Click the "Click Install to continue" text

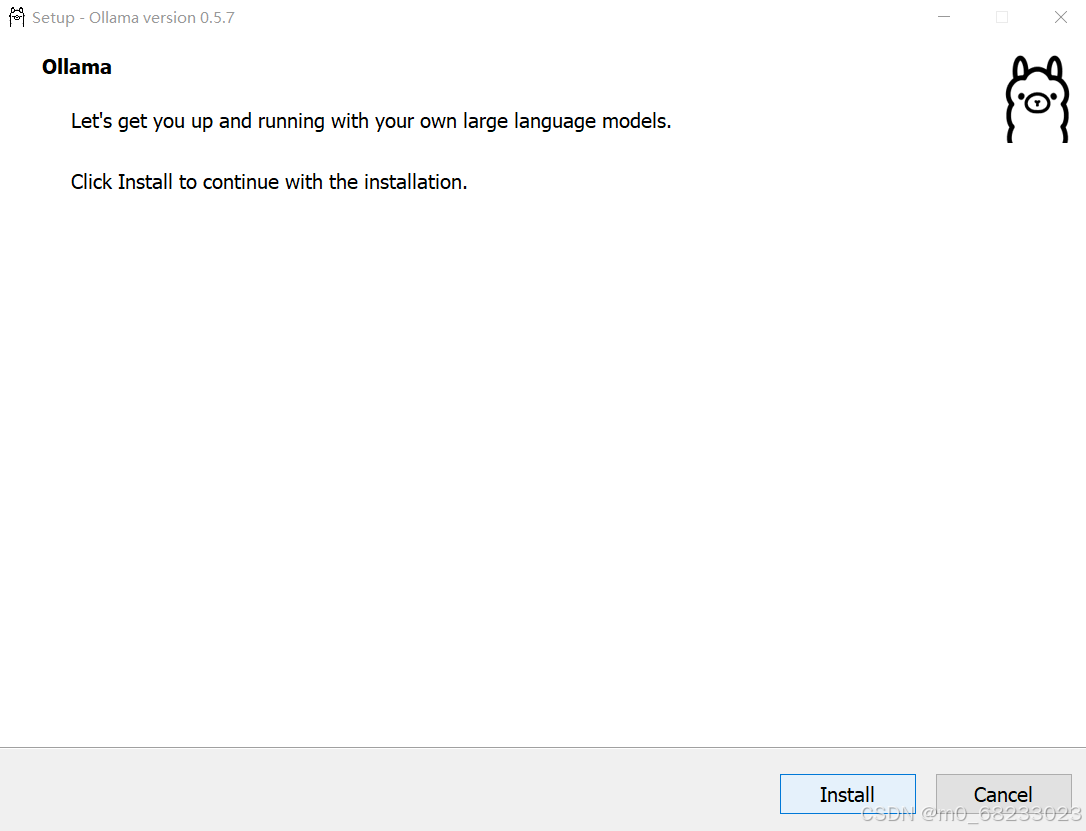coord(269,182)
